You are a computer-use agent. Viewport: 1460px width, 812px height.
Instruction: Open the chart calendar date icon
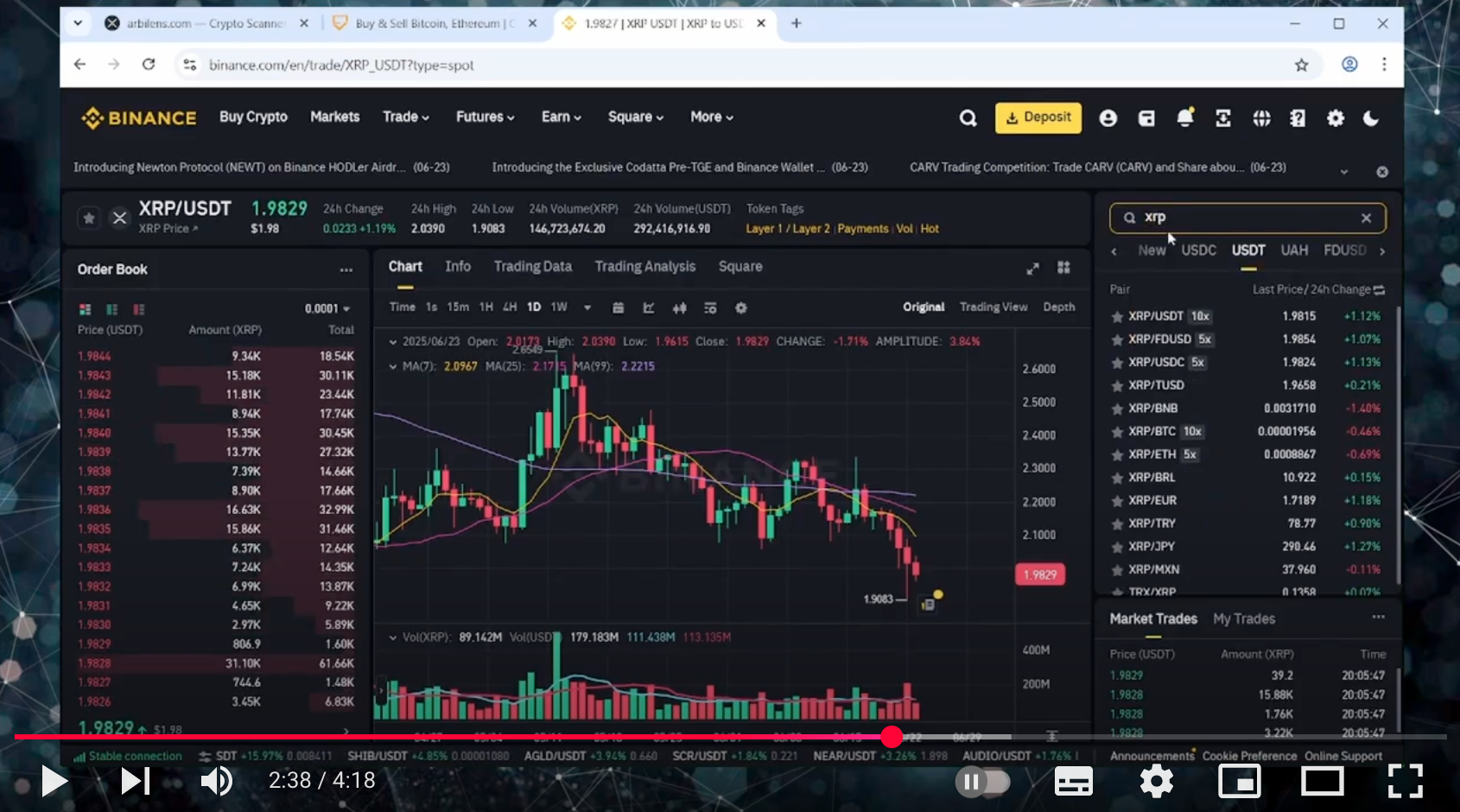pos(618,308)
